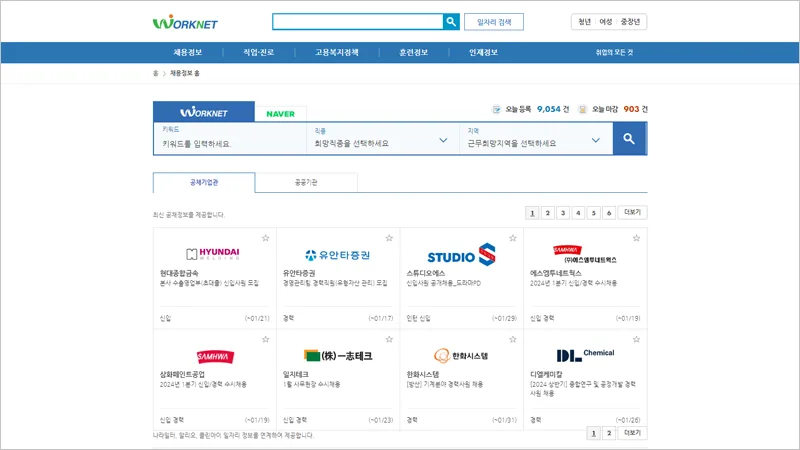Click the magnifier icon beside top search field
The height and width of the screenshot is (450, 800).
(x=451, y=21)
